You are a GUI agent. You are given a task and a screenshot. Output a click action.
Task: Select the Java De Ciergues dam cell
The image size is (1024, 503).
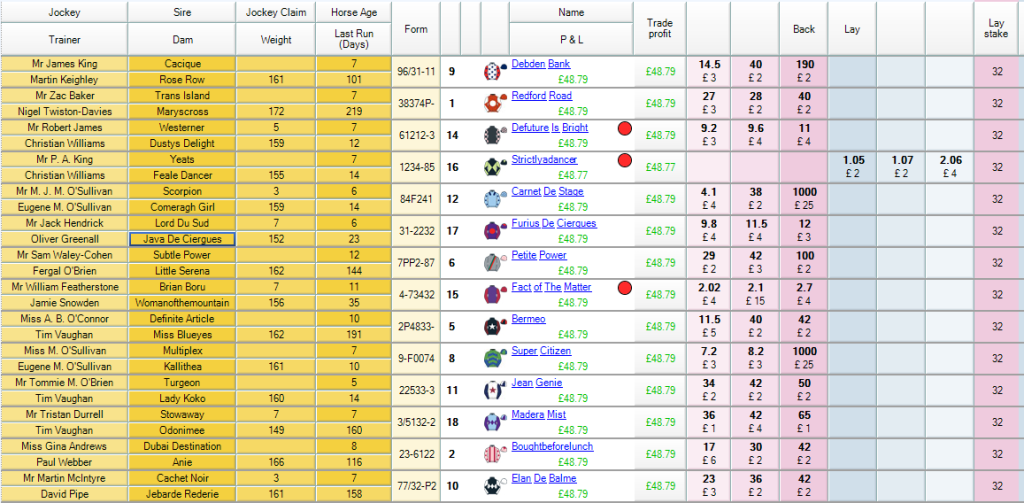coord(182,239)
